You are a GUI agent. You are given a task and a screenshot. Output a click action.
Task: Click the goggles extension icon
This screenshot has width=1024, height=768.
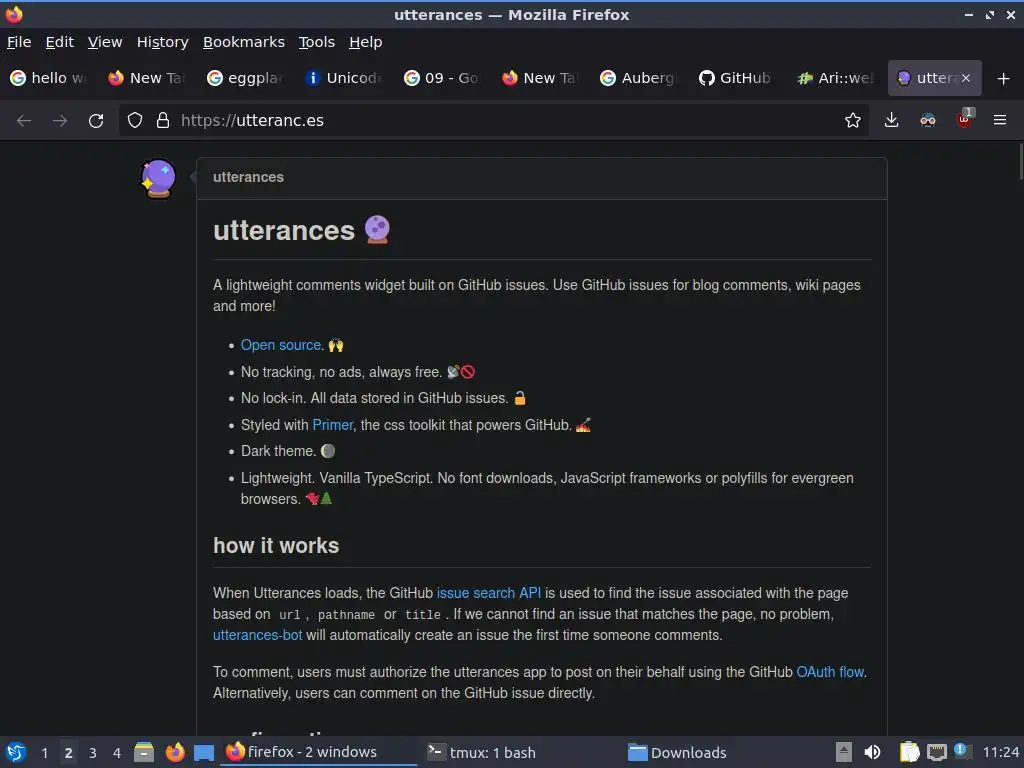(x=927, y=120)
